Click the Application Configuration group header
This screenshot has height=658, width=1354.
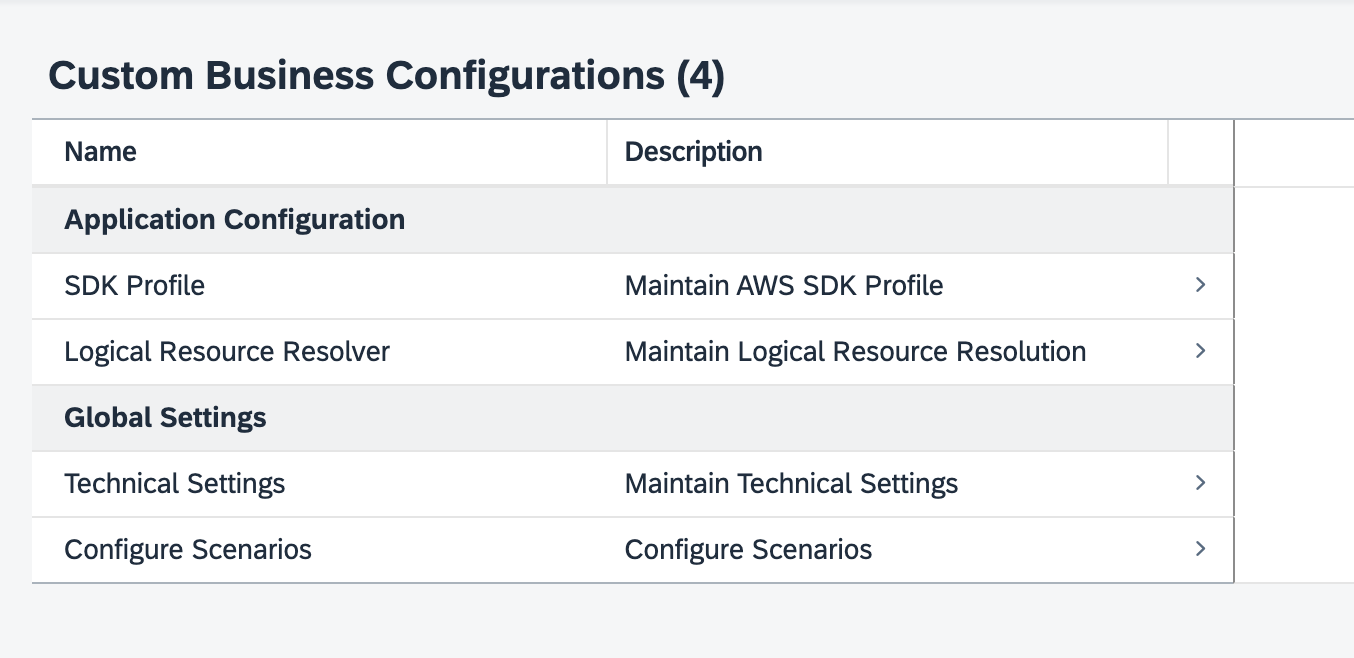click(x=234, y=219)
